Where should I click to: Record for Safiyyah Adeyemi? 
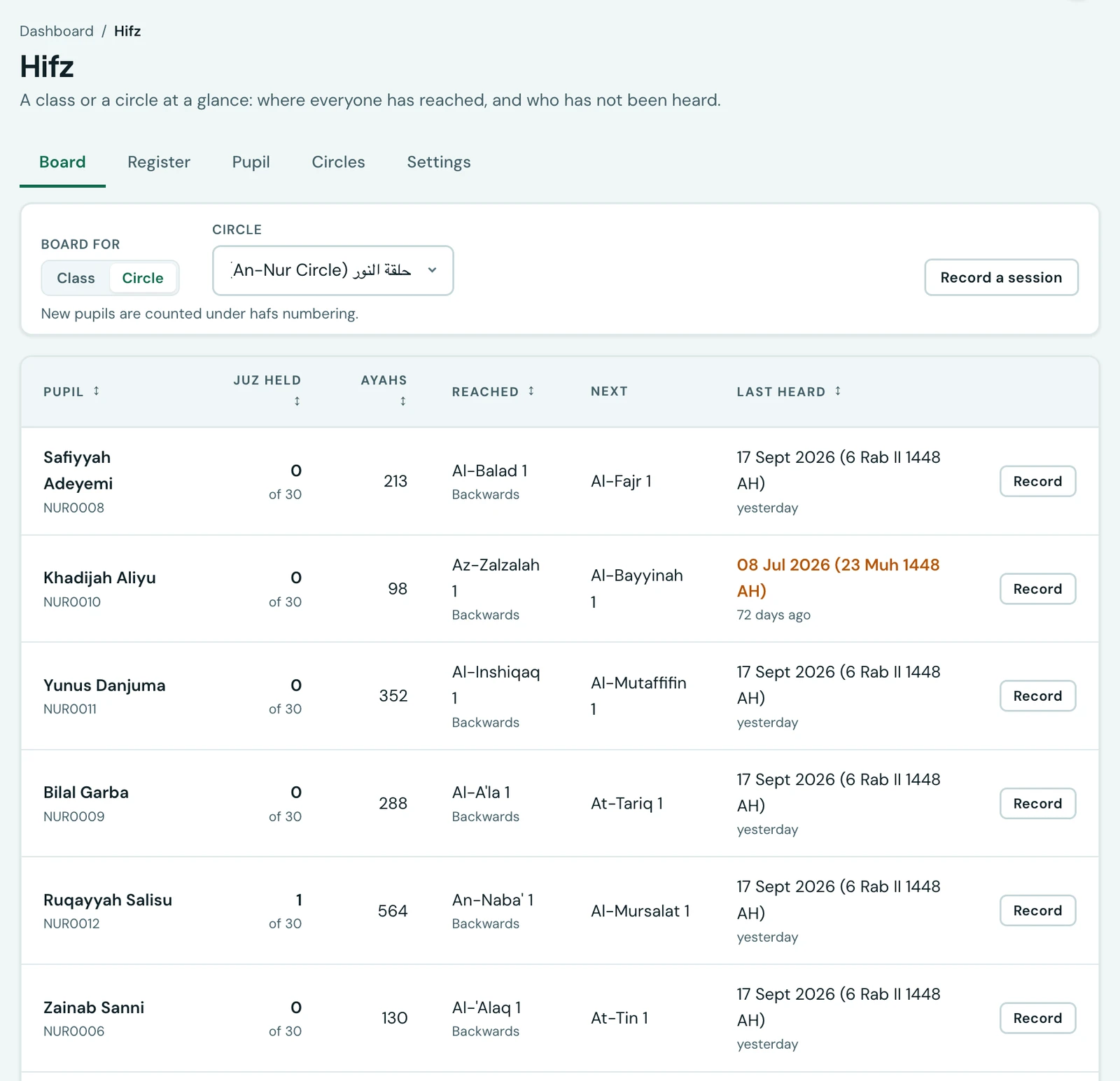(x=1037, y=481)
